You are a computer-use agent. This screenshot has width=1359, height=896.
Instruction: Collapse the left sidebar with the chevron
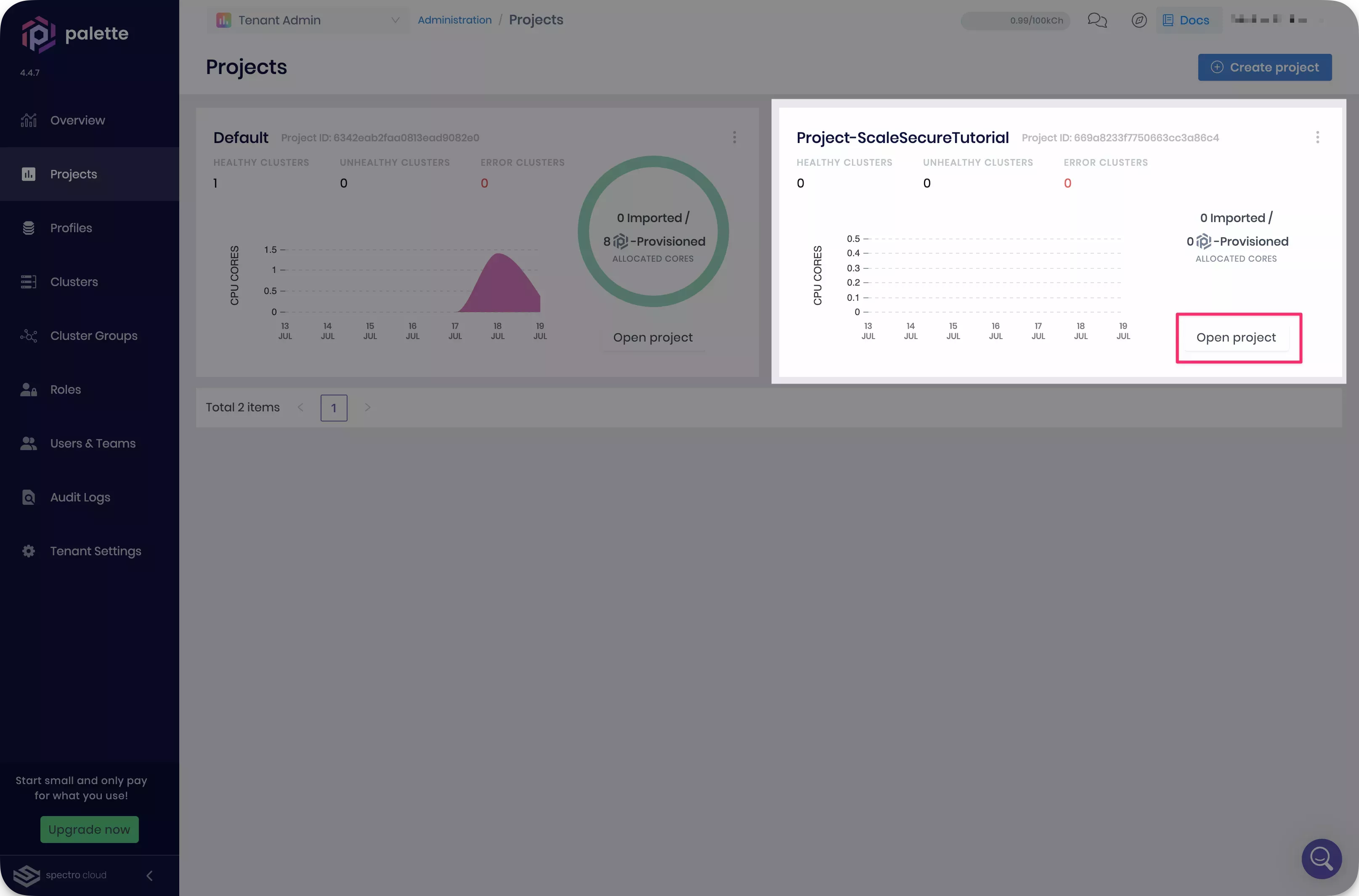pyautogui.click(x=149, y=875)
